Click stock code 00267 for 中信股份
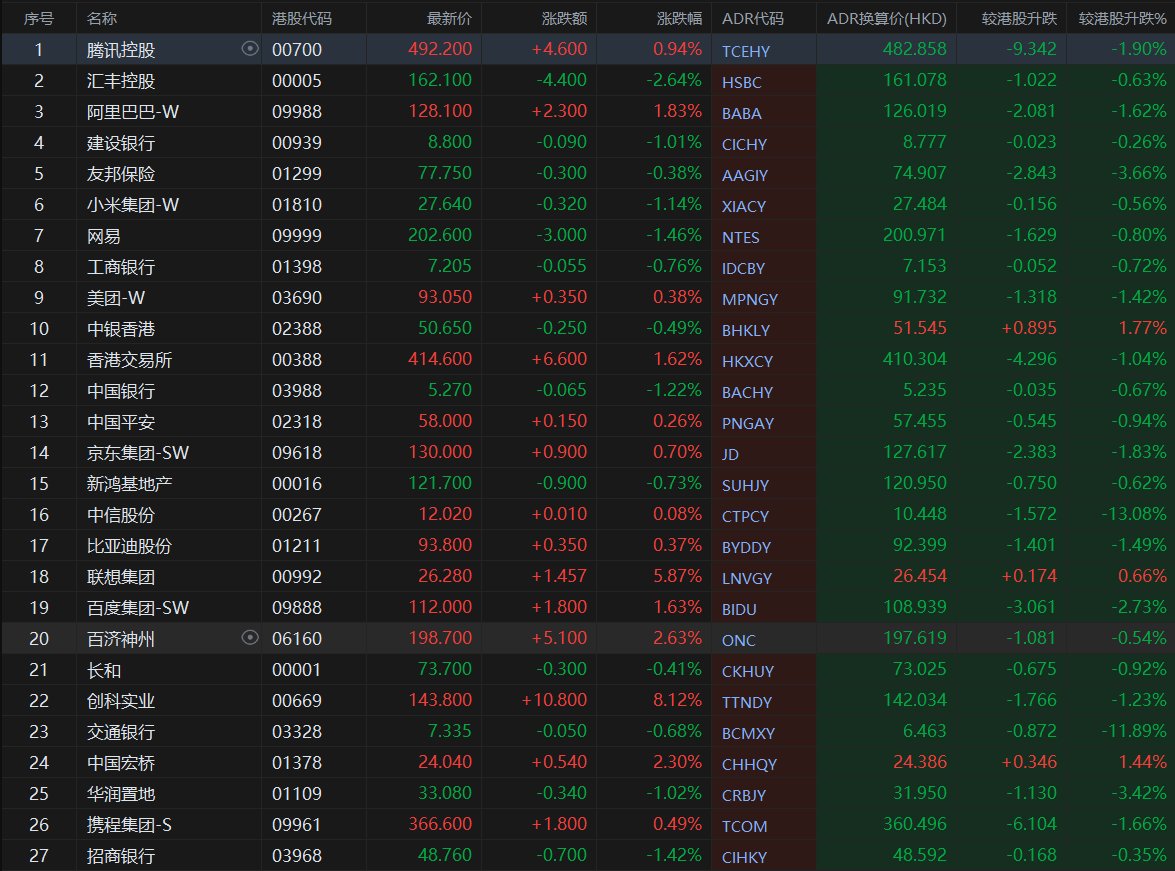 tap(297, 514)
